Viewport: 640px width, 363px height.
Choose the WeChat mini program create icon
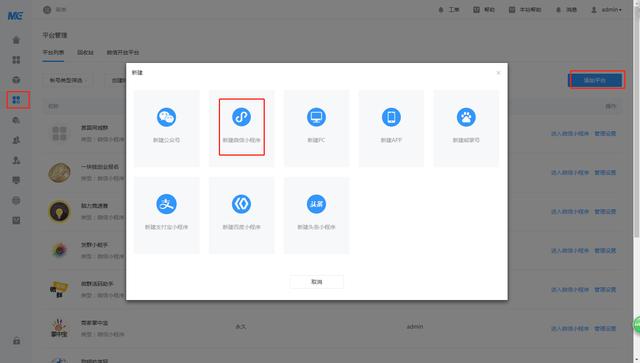(241, 117)
